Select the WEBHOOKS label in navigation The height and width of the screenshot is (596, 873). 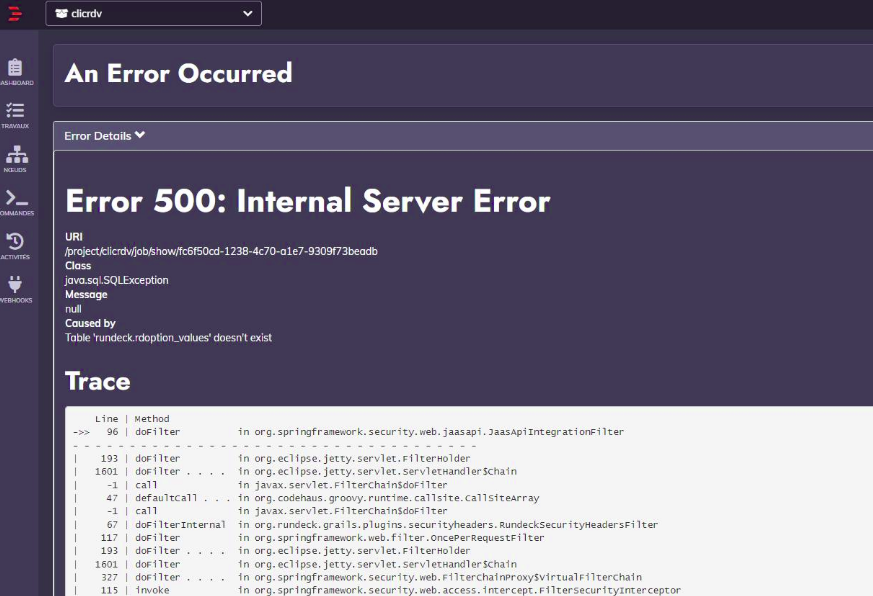pos(17,298)
